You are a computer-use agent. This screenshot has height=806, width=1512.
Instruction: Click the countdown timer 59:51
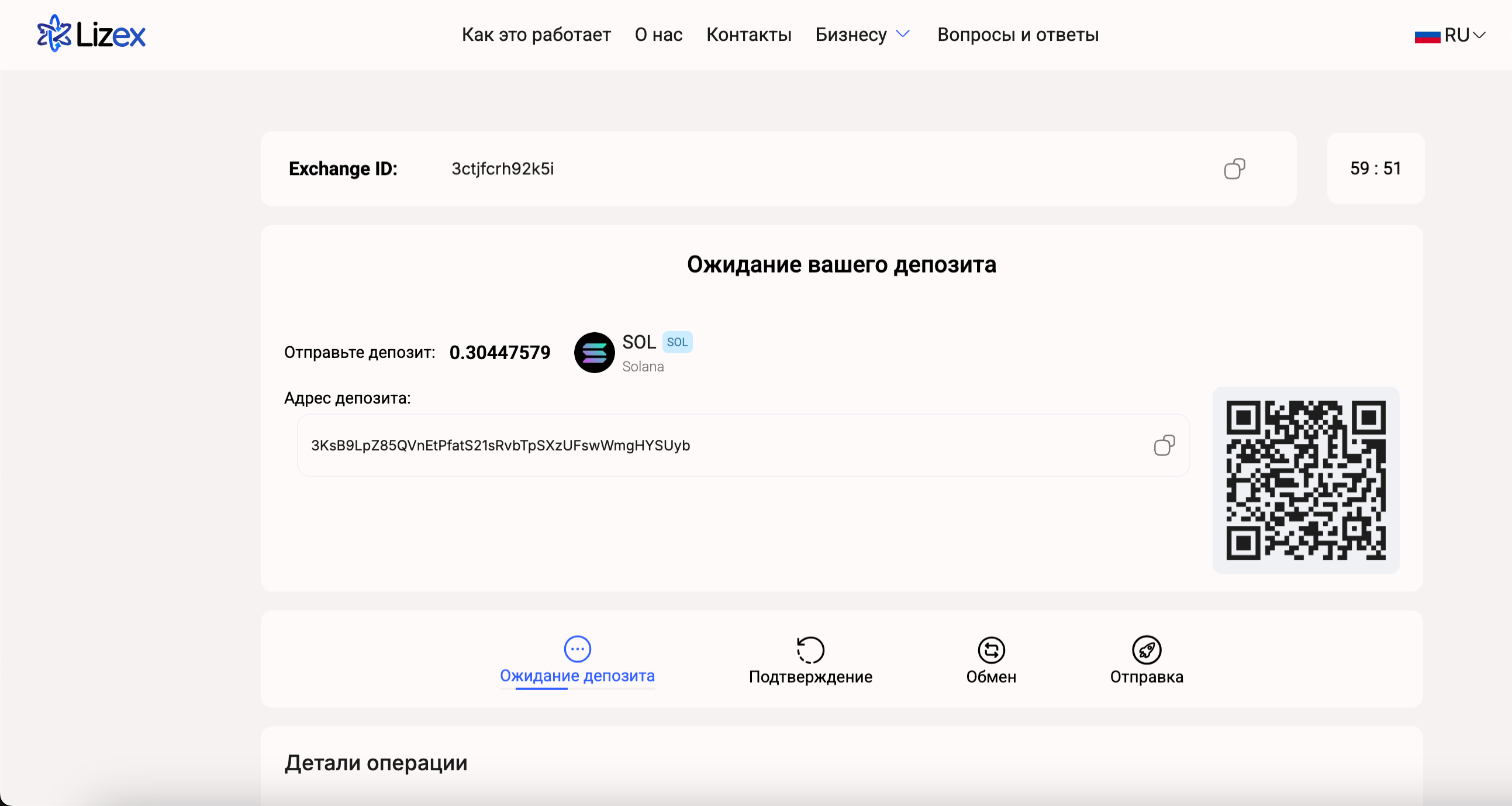(x=1375, y=168)
